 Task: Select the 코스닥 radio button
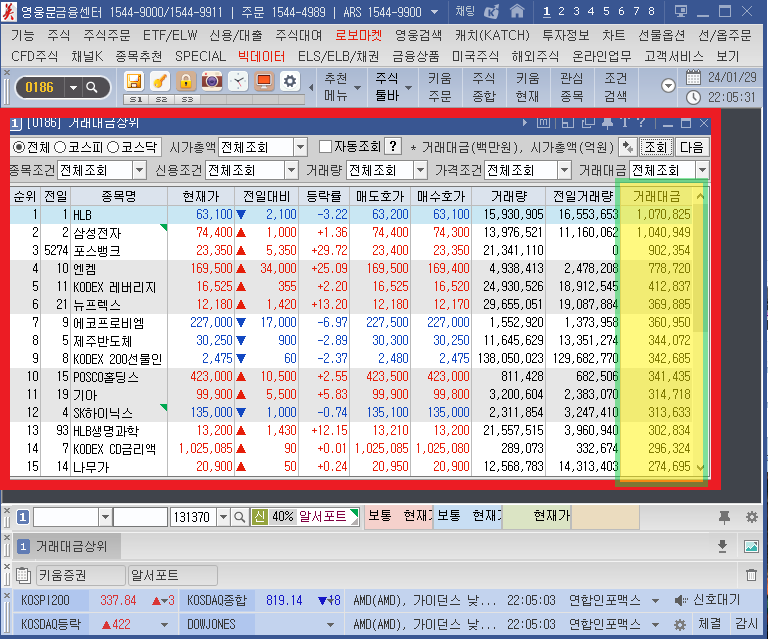[x=113, y=147]
